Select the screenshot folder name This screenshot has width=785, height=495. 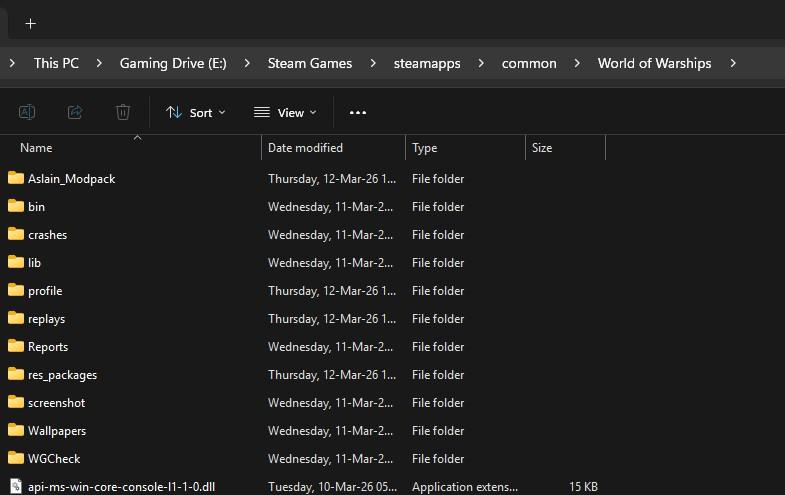57,403
